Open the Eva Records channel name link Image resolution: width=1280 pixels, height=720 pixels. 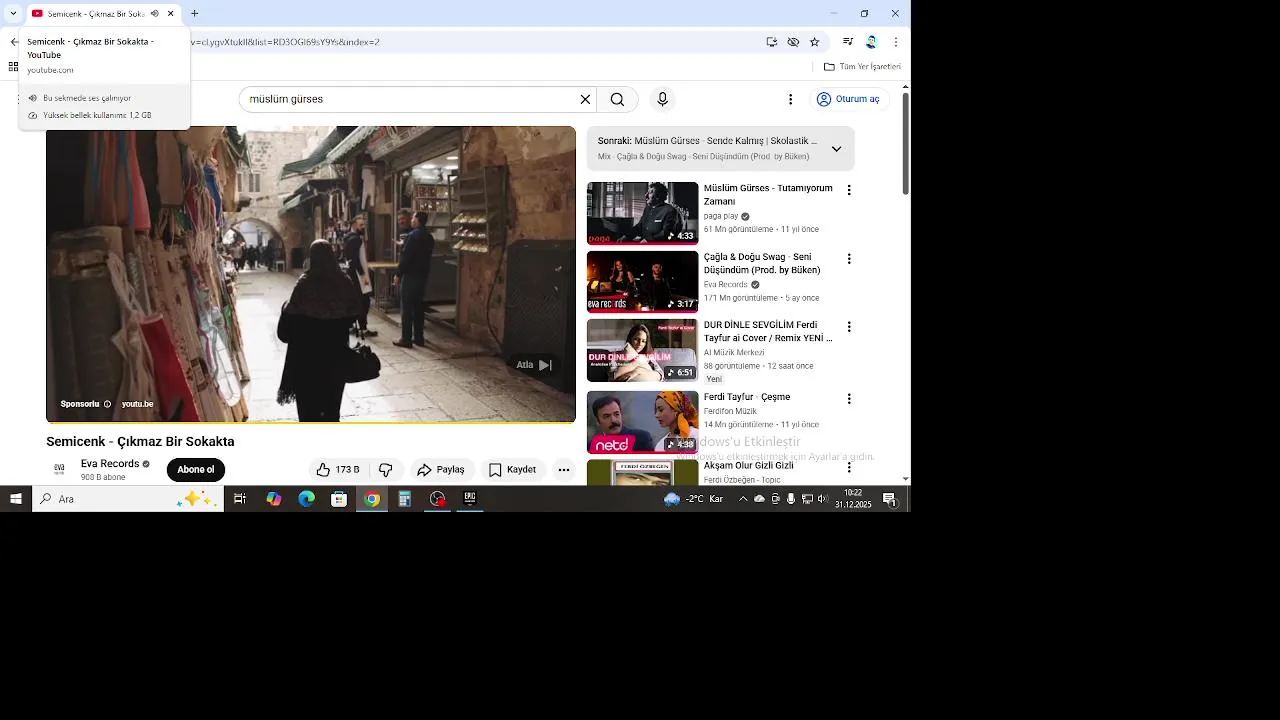point(110,464)
